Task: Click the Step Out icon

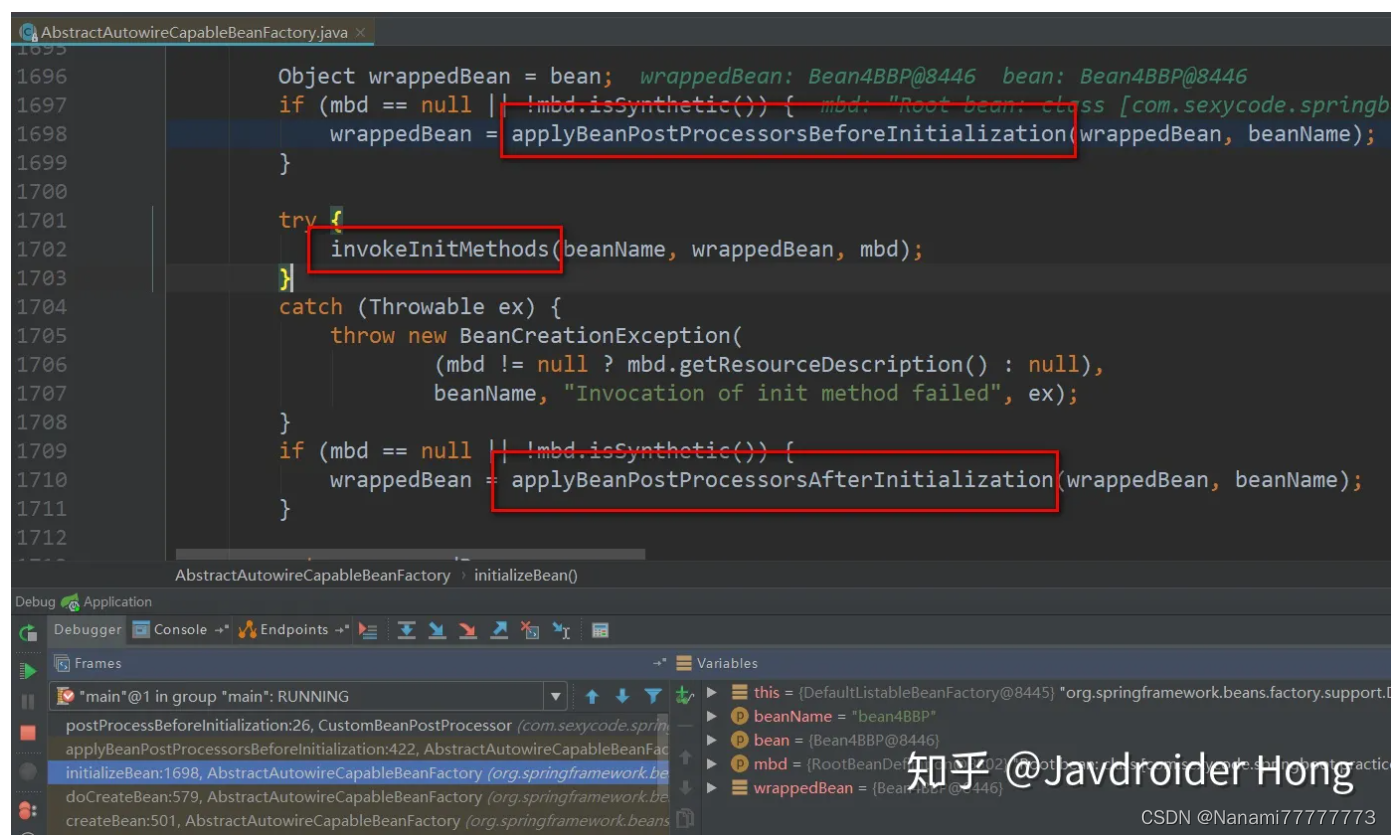Action: click(499, 630)
